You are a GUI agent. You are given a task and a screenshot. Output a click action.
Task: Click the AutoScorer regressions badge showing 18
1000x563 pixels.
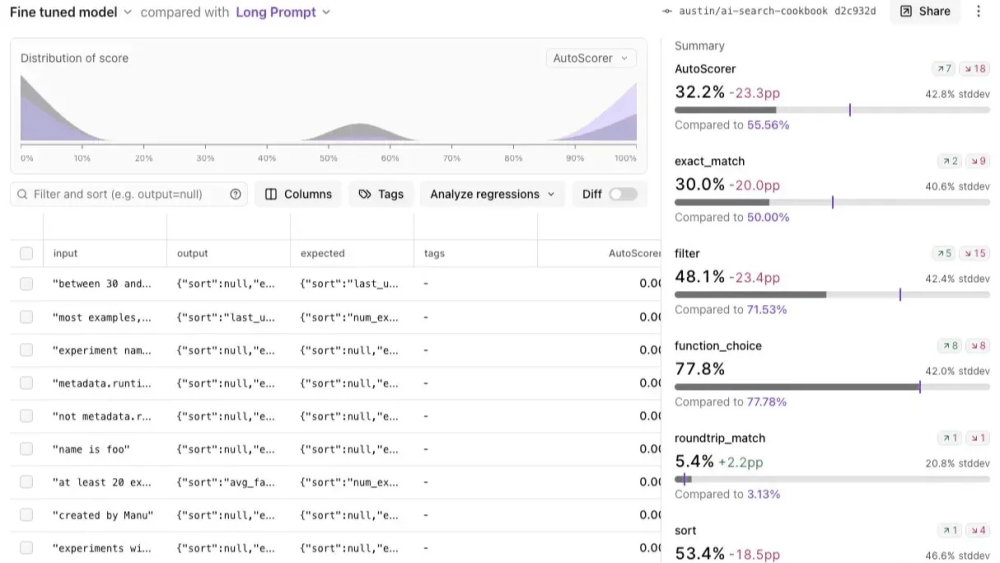point(975,69)
